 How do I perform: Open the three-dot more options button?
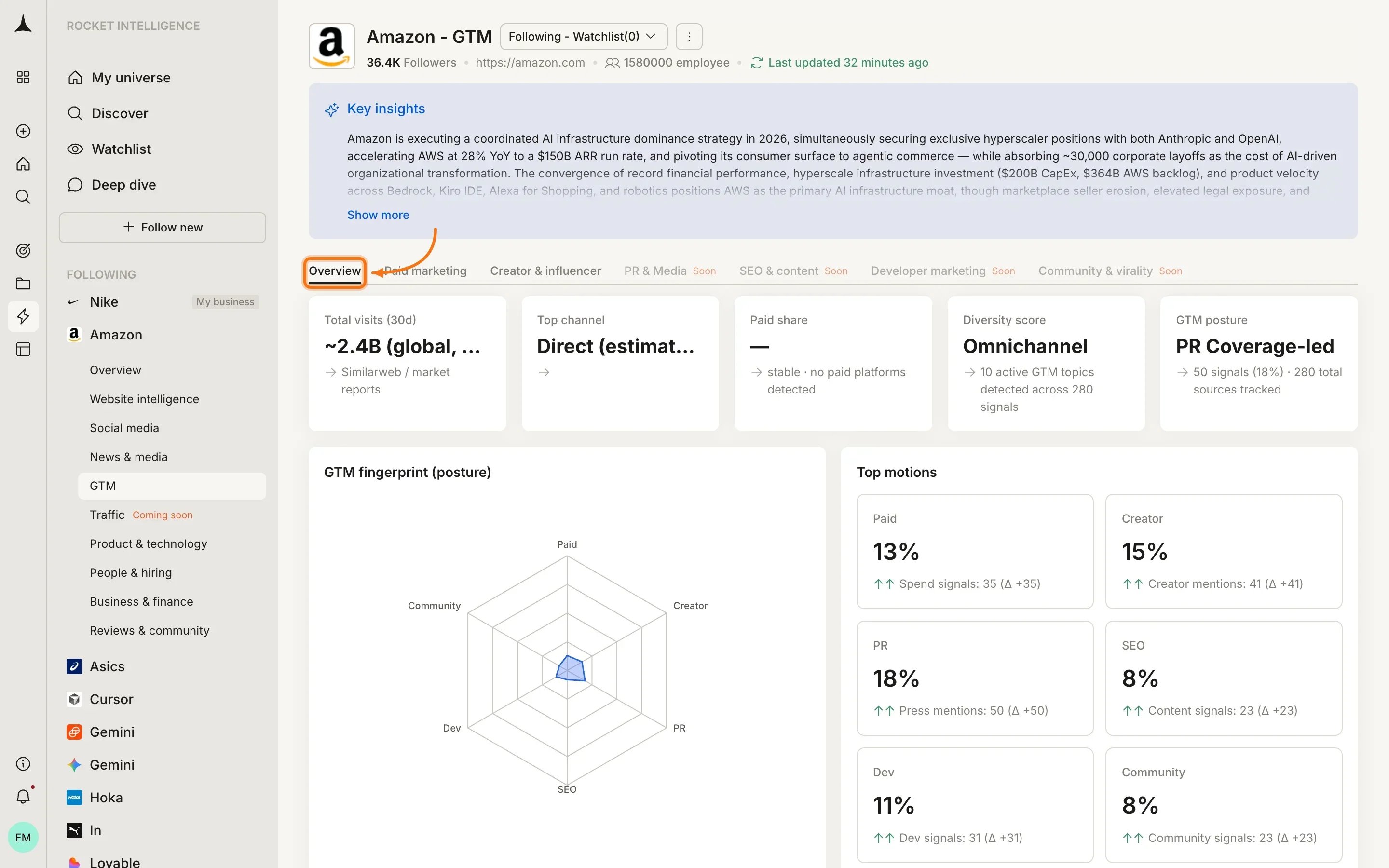(x=689, y=37)
